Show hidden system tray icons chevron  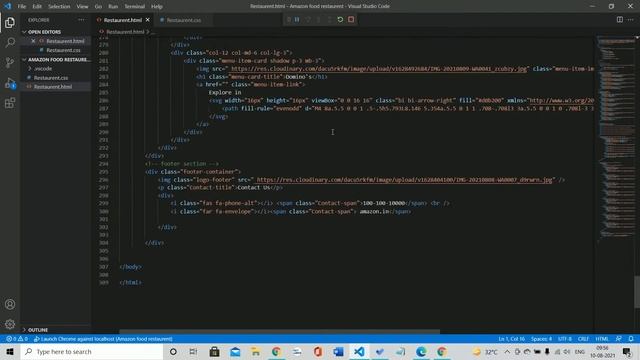tap(507, 351)
